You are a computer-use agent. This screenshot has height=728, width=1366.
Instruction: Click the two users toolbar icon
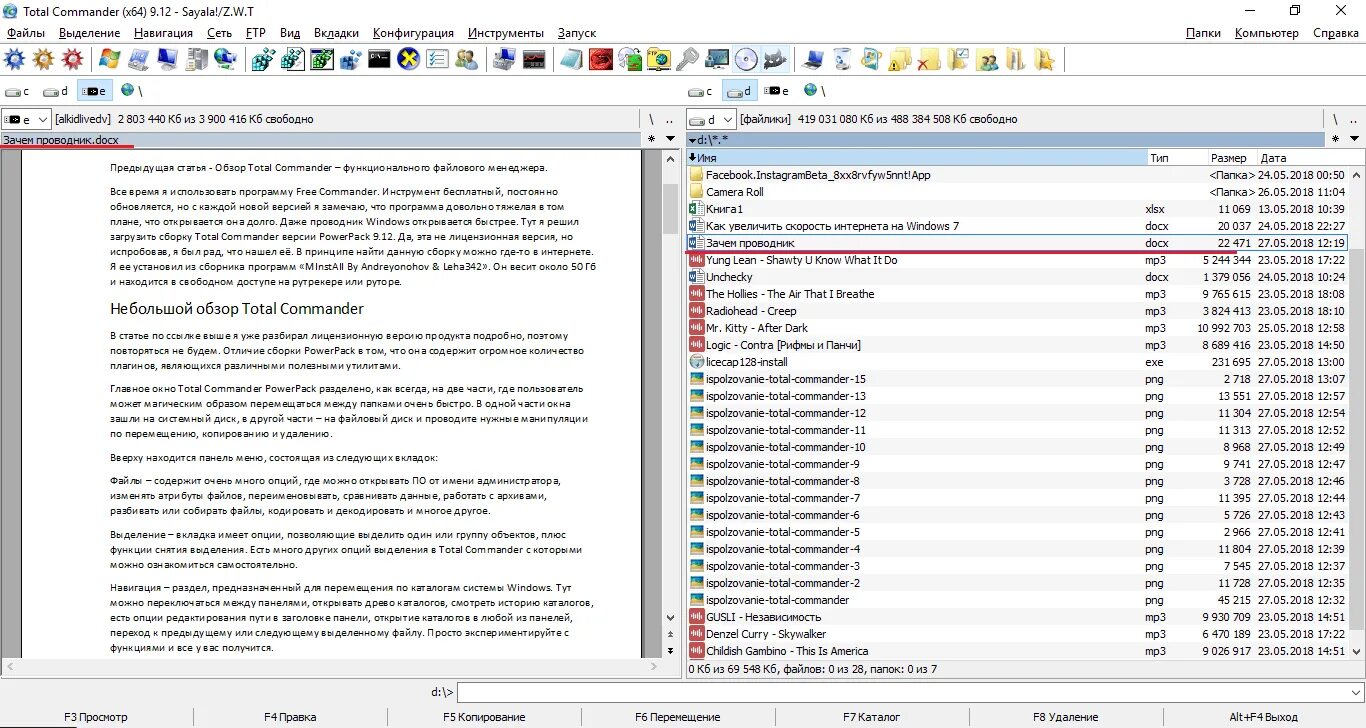466,59
